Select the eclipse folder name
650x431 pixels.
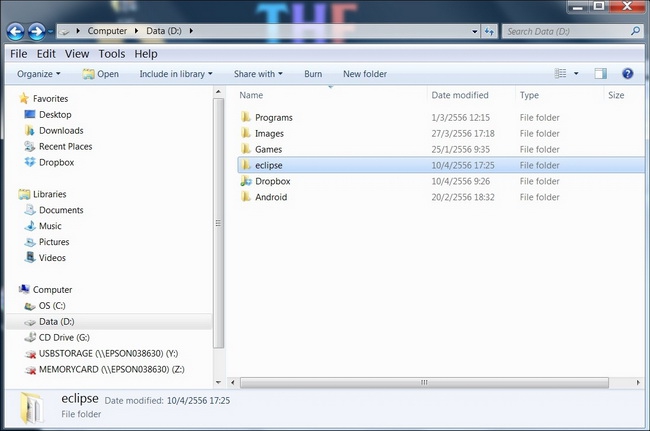269,165
